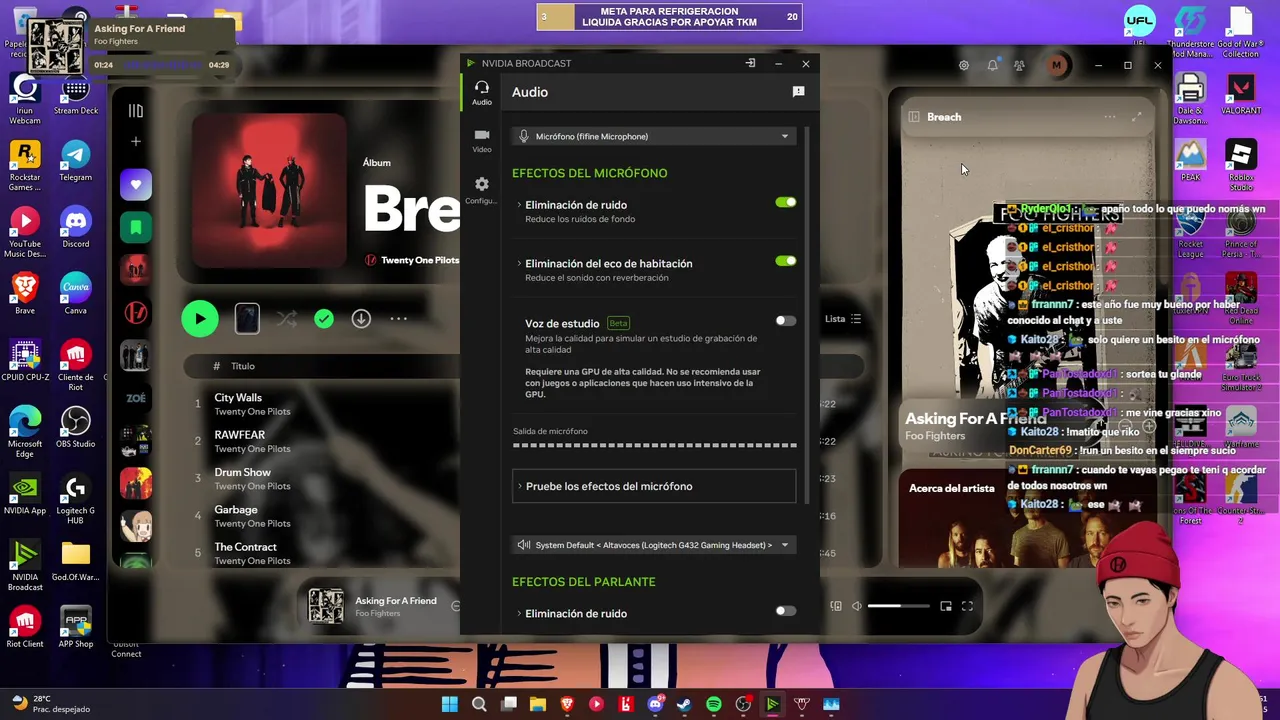Open the System Default speaker output dropdown

point(654,545)
